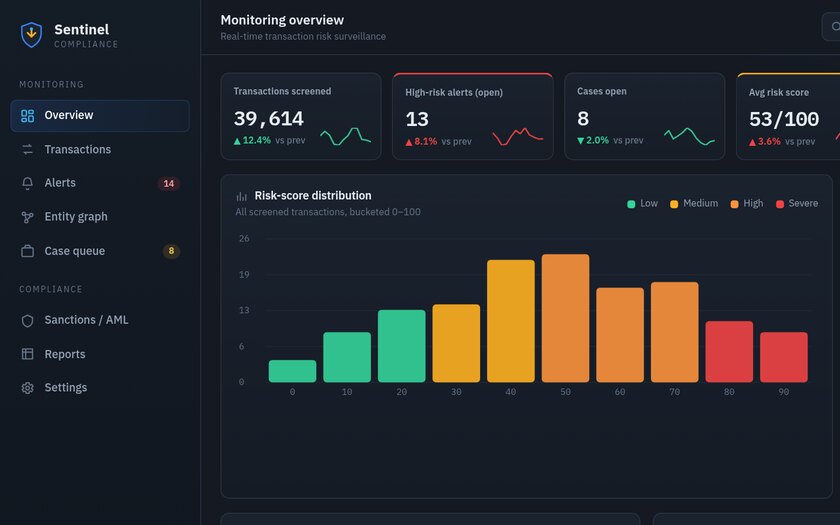
Task: Open the High-risk alerts (open) card
Action: (x=473, y=116)
